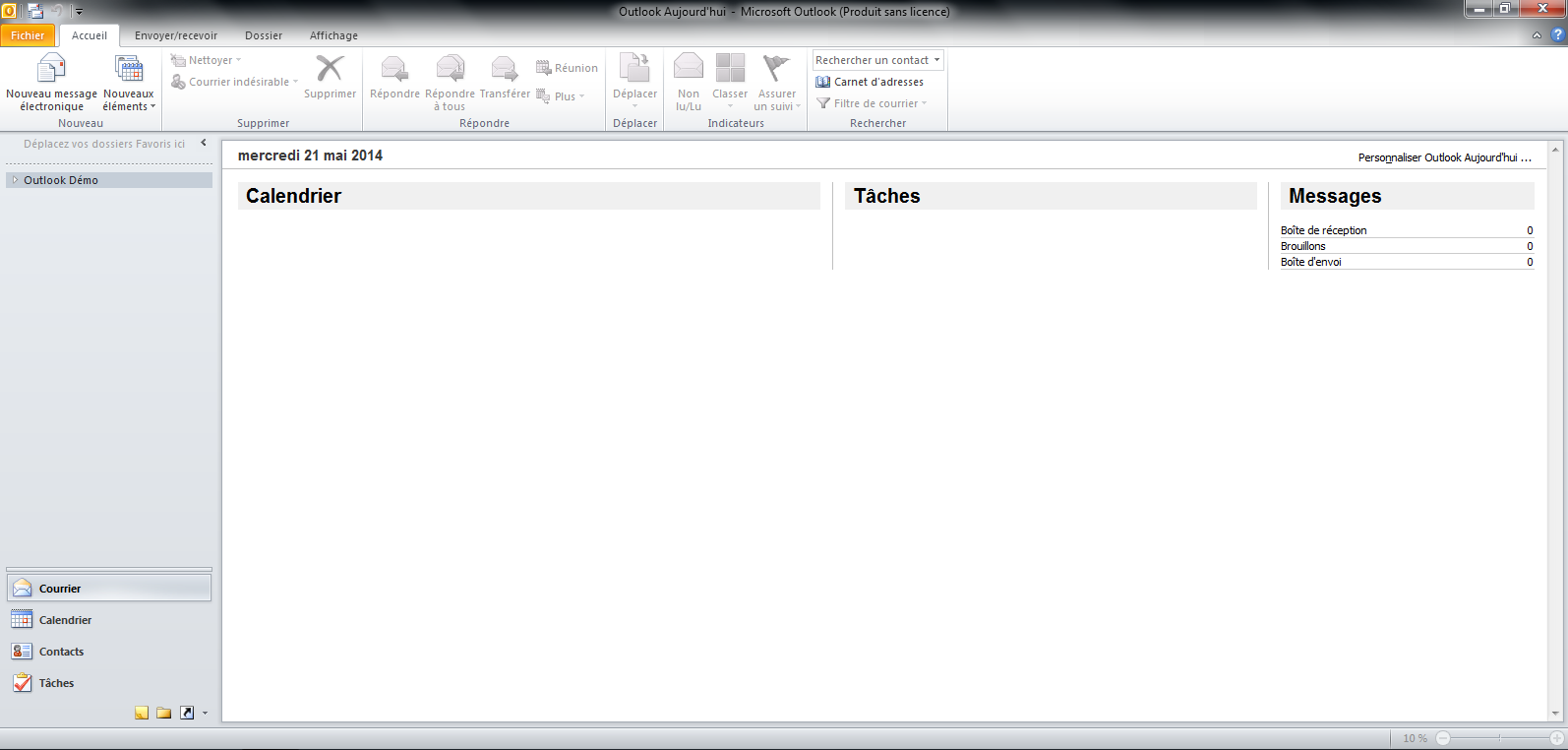The image size is (1568, 750).
Task: Click in the Rechercher un contact field
Action: coord(871,60)
